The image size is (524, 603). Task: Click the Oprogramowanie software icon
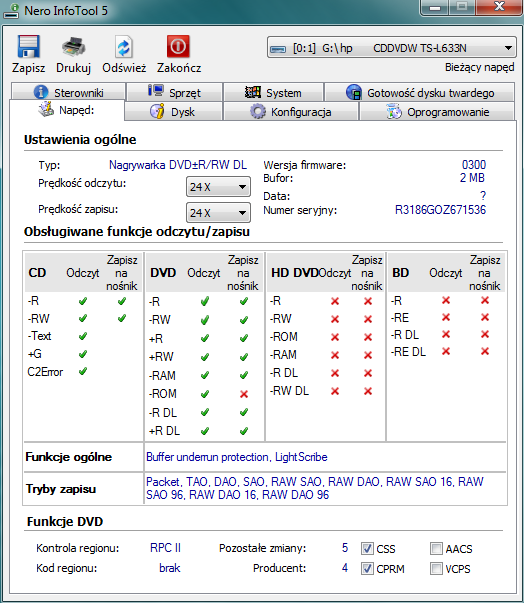click(x=394, y=112)
